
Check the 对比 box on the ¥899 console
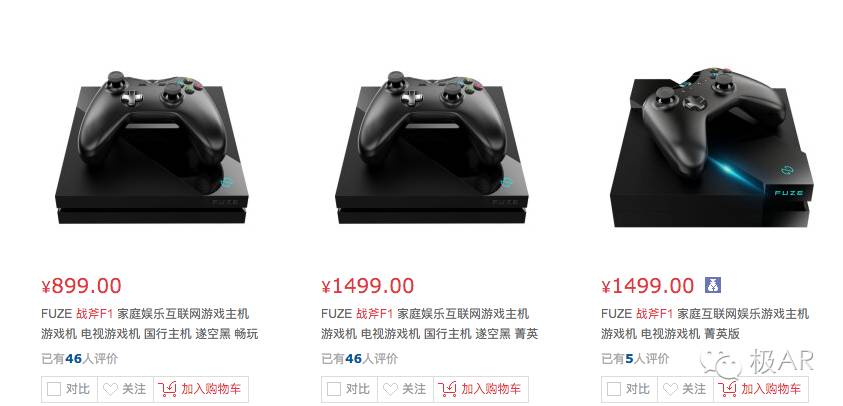[54, 389]
